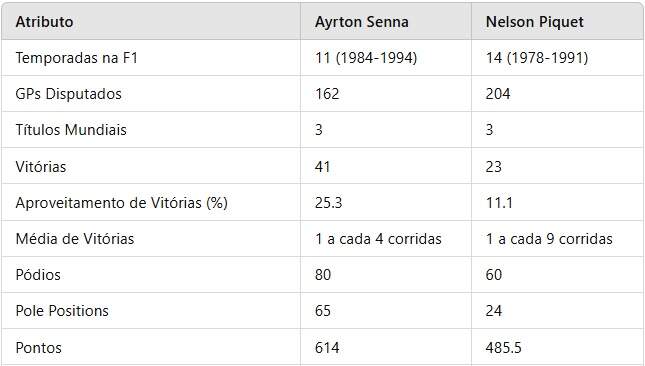Select the 25.3 percentage cell
645x366 pixels.
(328, 203)
